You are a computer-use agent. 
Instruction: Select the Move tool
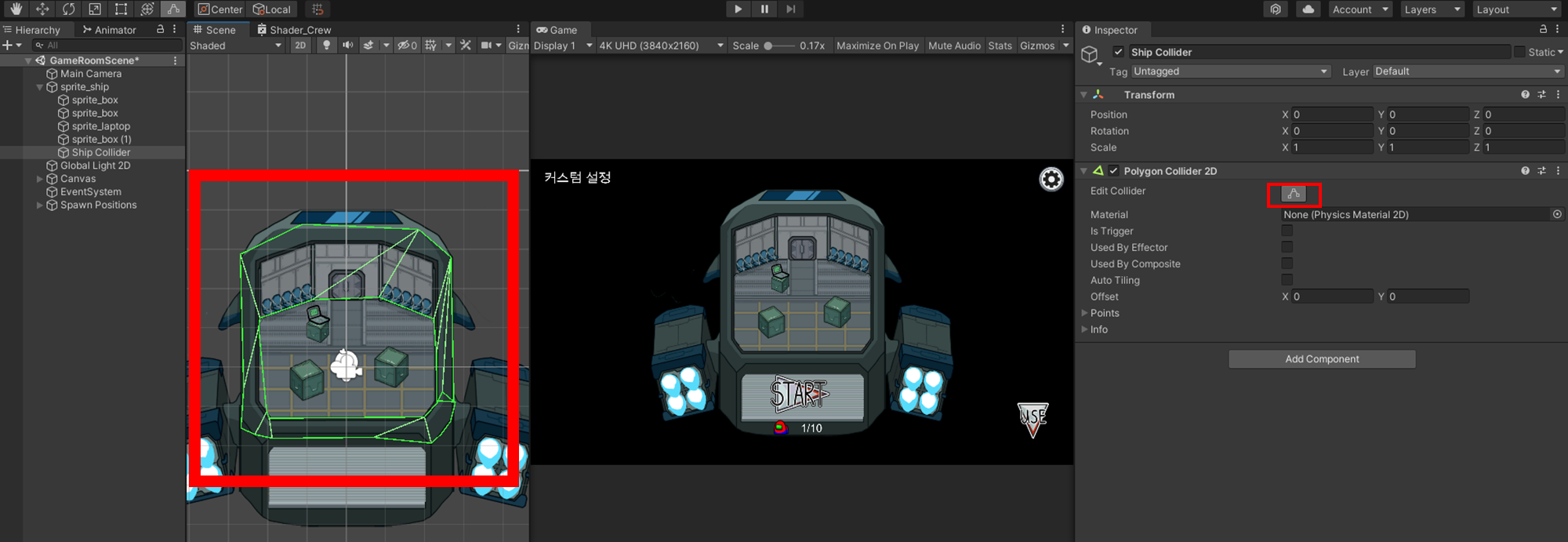tap(42, 9)
